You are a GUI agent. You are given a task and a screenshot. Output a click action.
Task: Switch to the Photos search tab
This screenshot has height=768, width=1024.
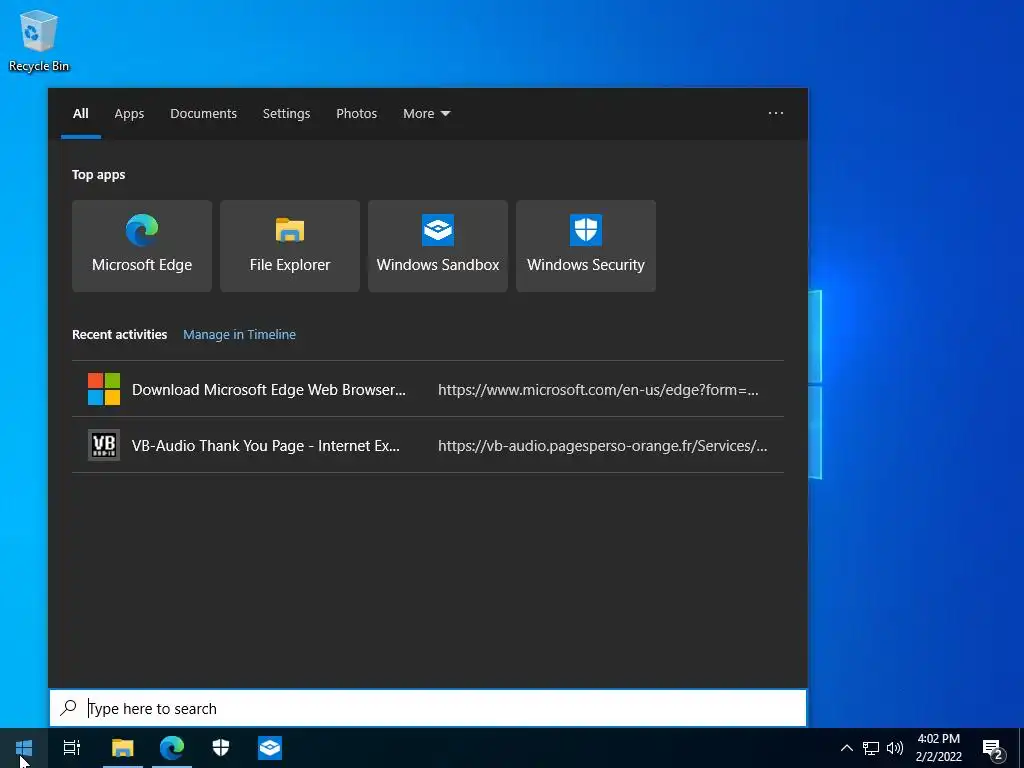[357, 114]
